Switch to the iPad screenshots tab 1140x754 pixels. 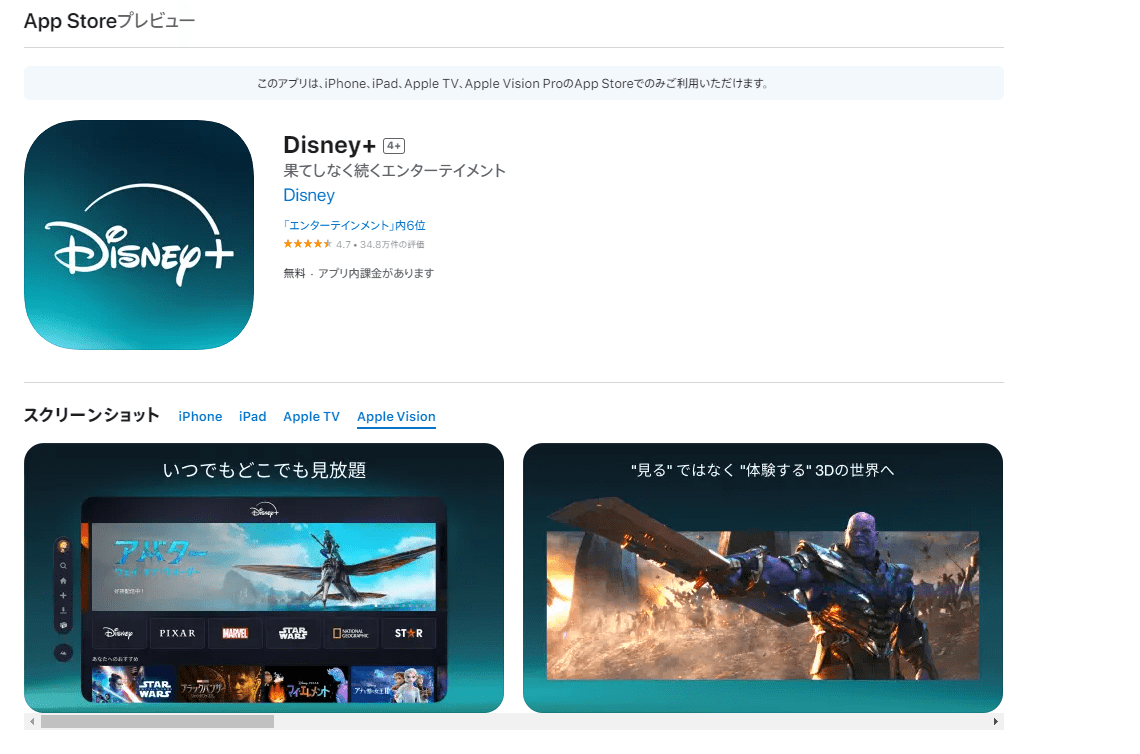point(253,417)
